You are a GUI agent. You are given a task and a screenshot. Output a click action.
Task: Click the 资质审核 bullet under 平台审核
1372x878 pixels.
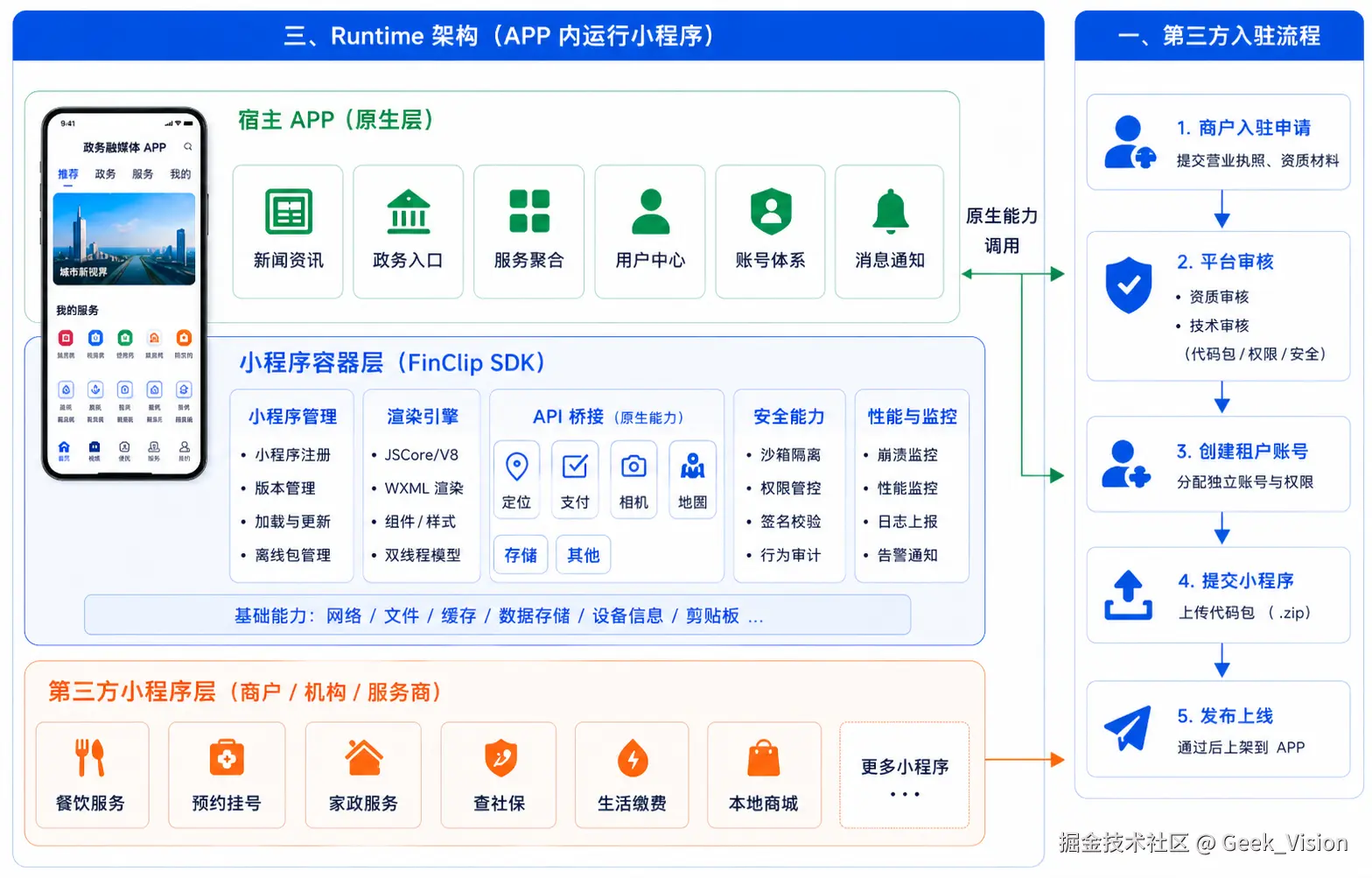tap(1219, 297)
